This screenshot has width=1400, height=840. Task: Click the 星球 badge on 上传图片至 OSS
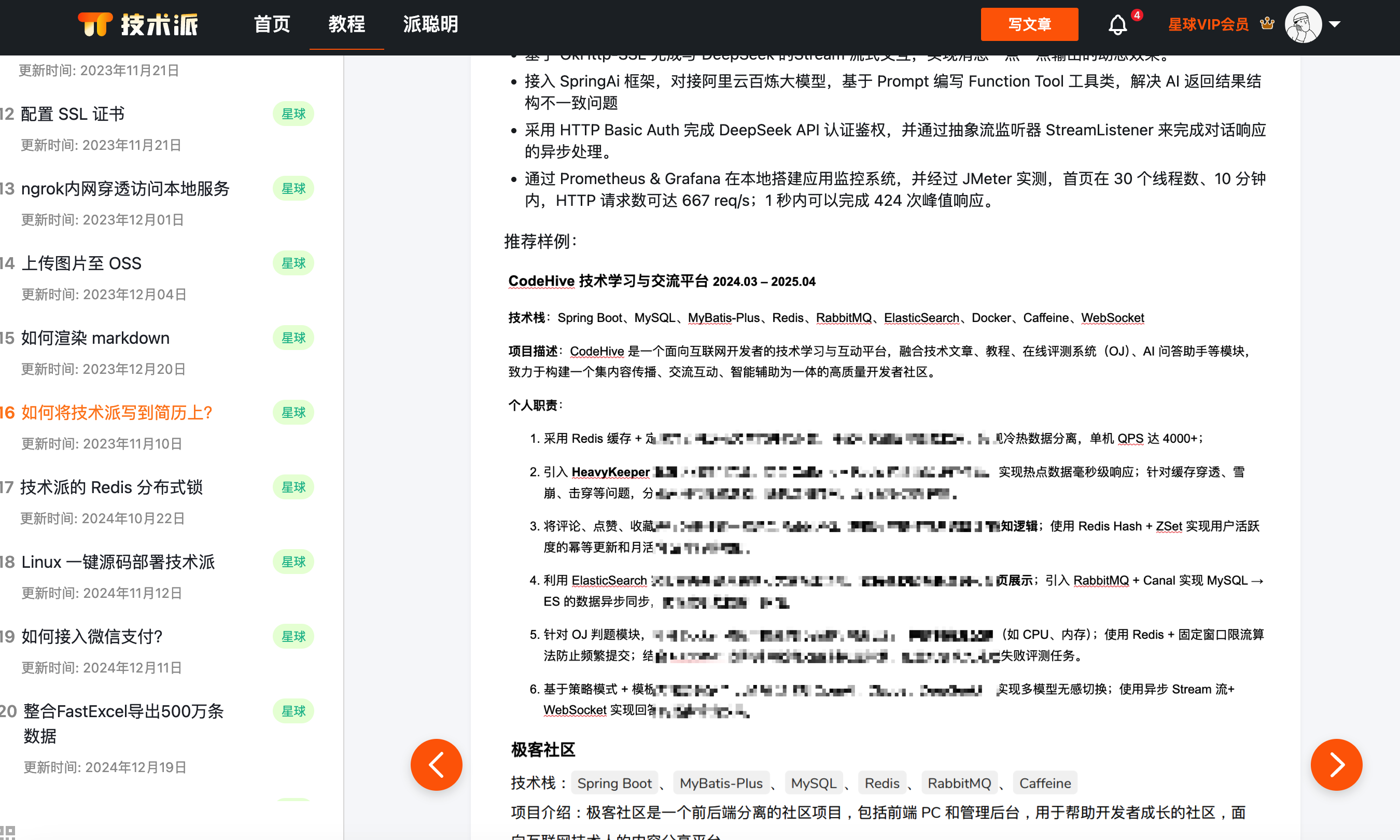(293, 263)
